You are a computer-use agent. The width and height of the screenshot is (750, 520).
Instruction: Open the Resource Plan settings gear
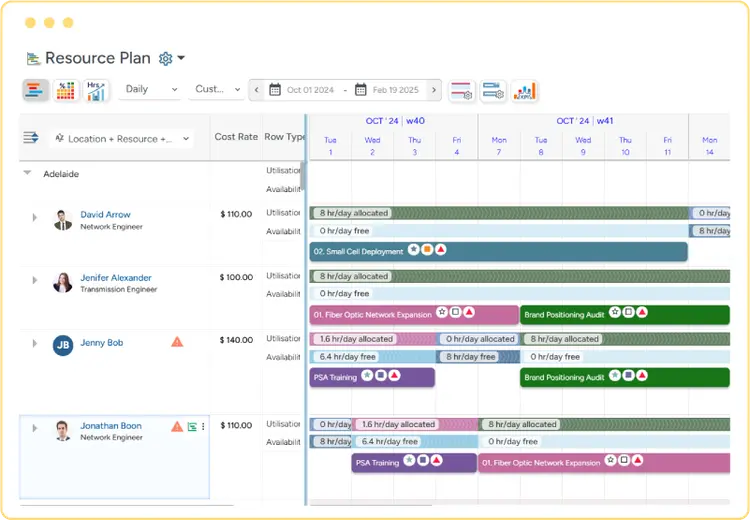(165, 58)
